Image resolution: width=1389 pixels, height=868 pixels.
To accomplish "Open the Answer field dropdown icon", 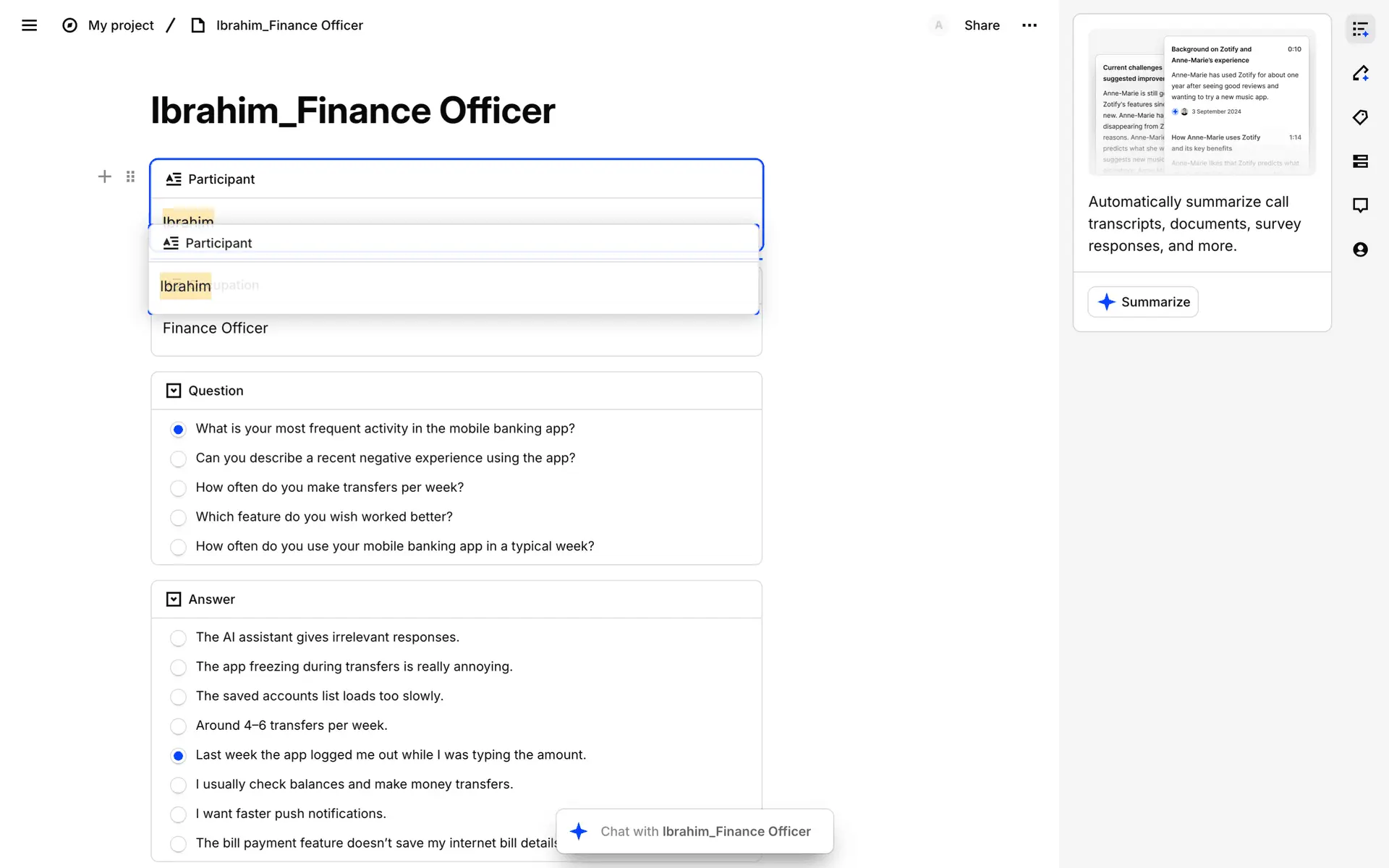I will pyautogui.click(x=174, y=599).
